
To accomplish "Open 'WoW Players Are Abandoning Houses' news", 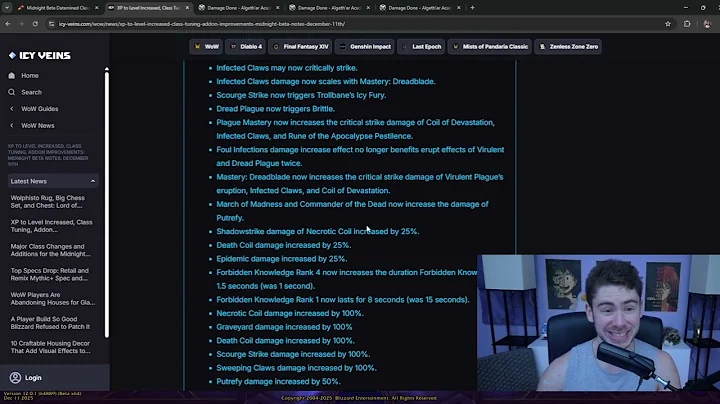I will click(x=53, y=298).
